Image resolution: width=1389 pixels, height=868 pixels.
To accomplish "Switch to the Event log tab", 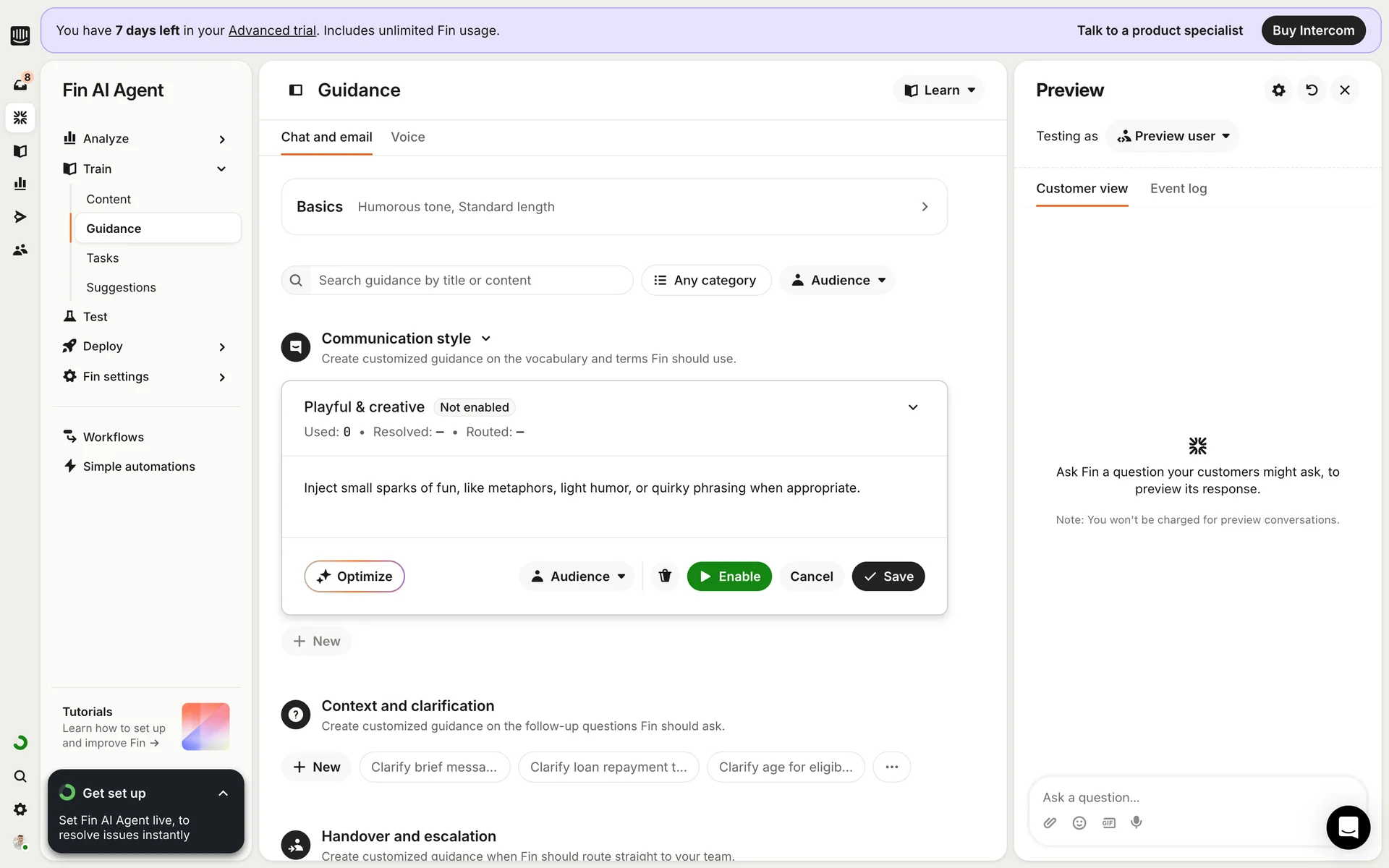I will tap(1178, 189).
